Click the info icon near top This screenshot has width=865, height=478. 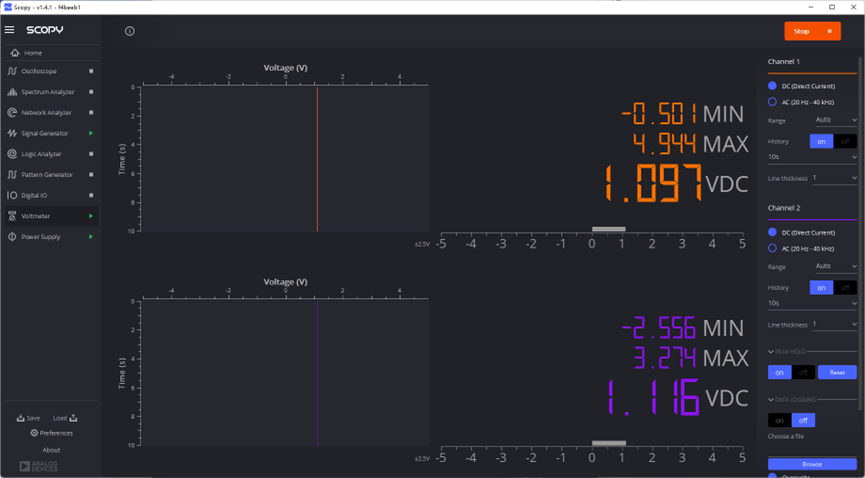click(130, 31)
